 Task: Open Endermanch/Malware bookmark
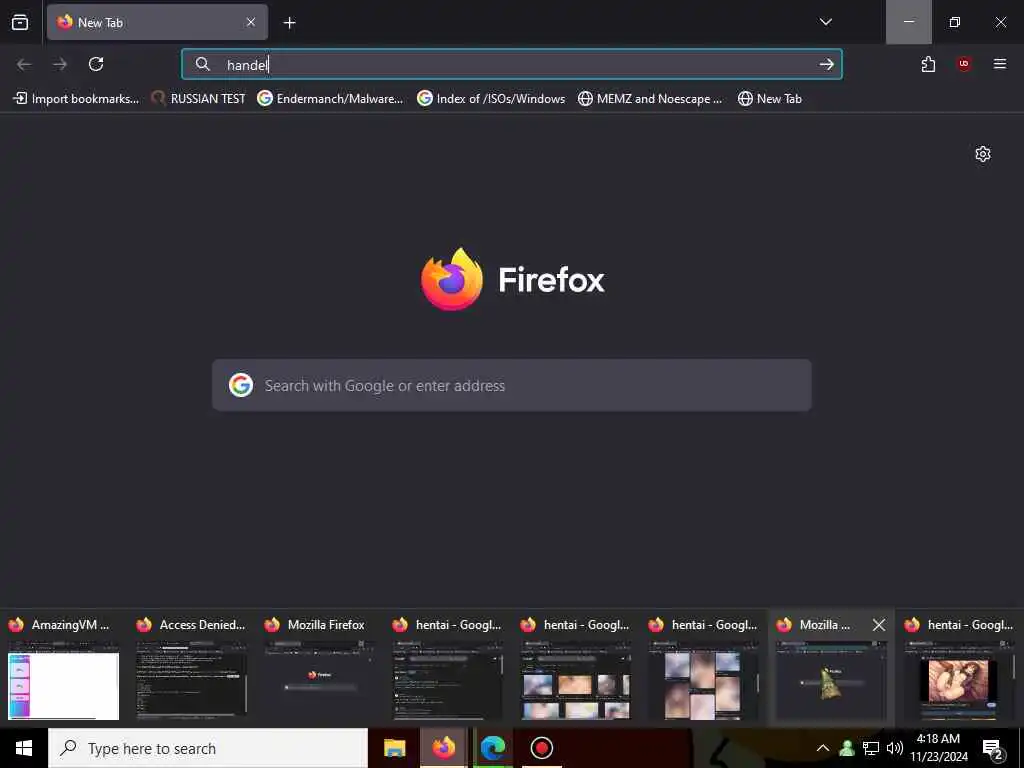[x=330, y=99]
